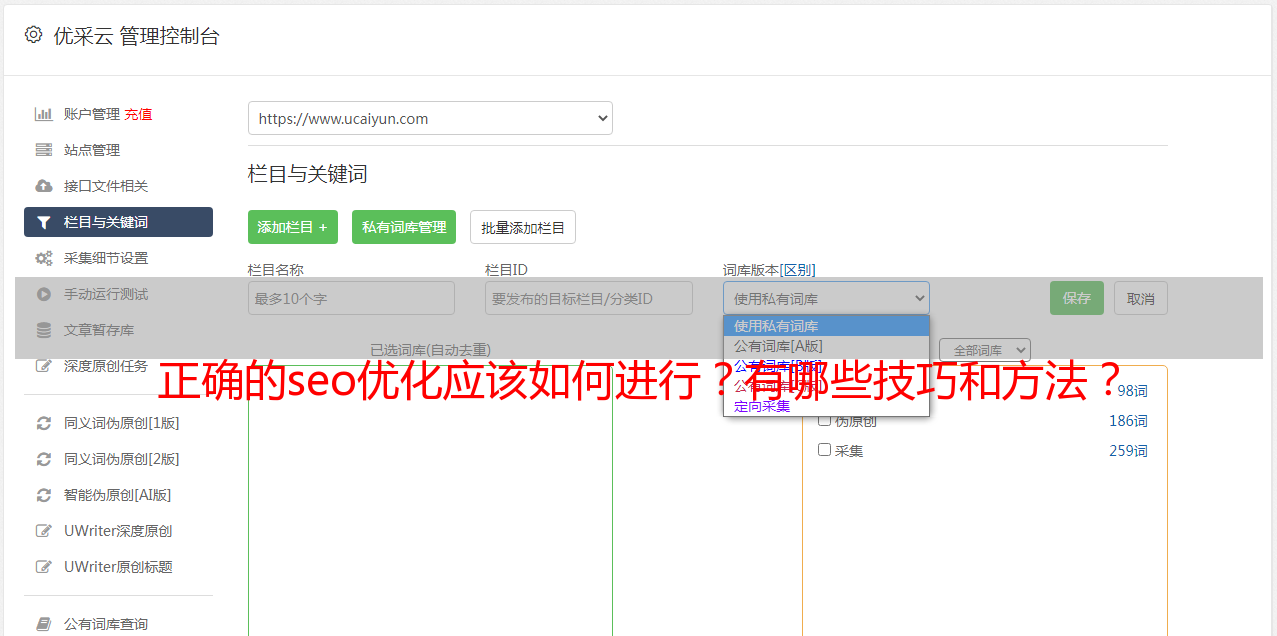Tick the 采集 word library checkbox

[825, 450]
